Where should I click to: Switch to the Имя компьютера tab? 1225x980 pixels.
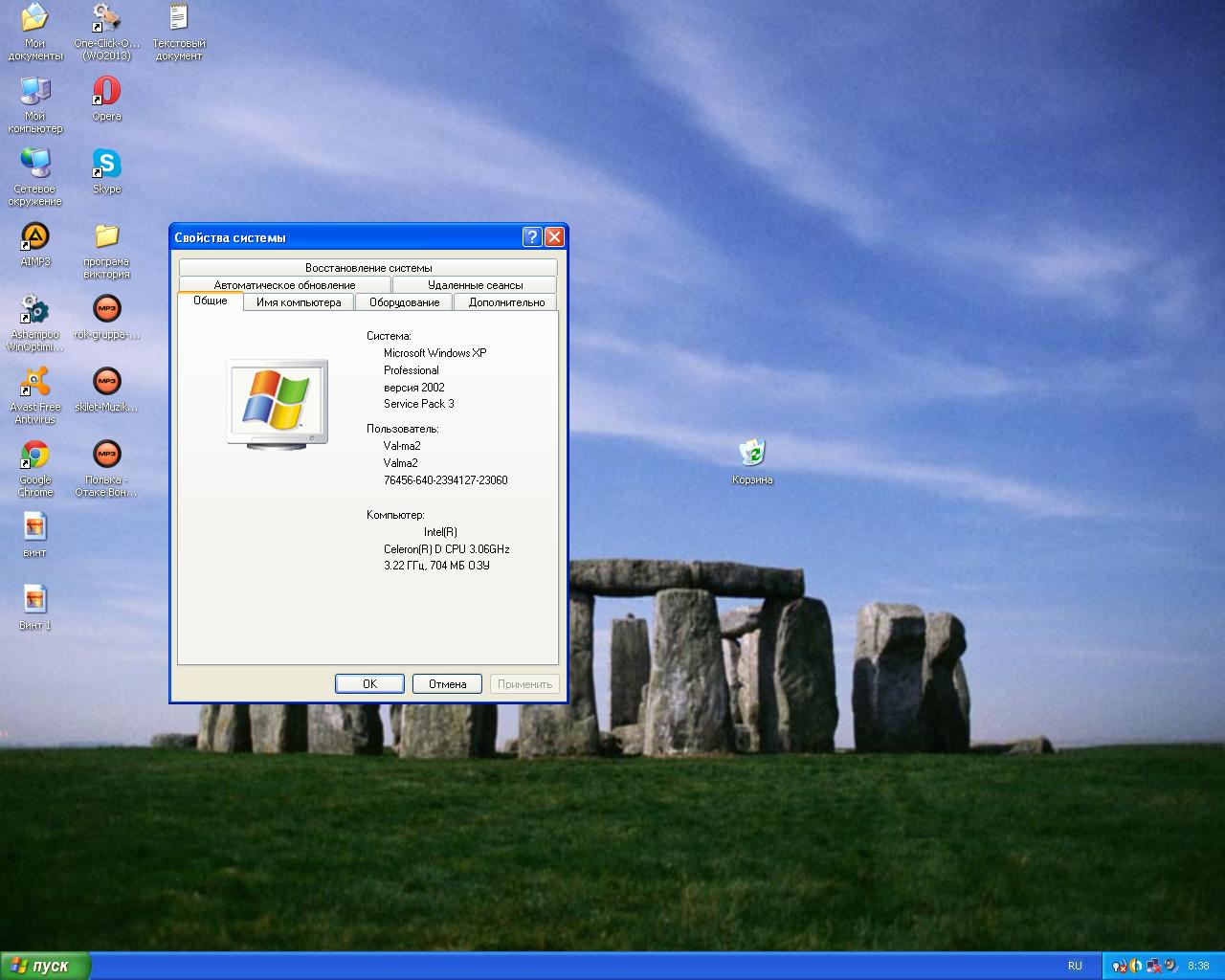tap(299, 302)
